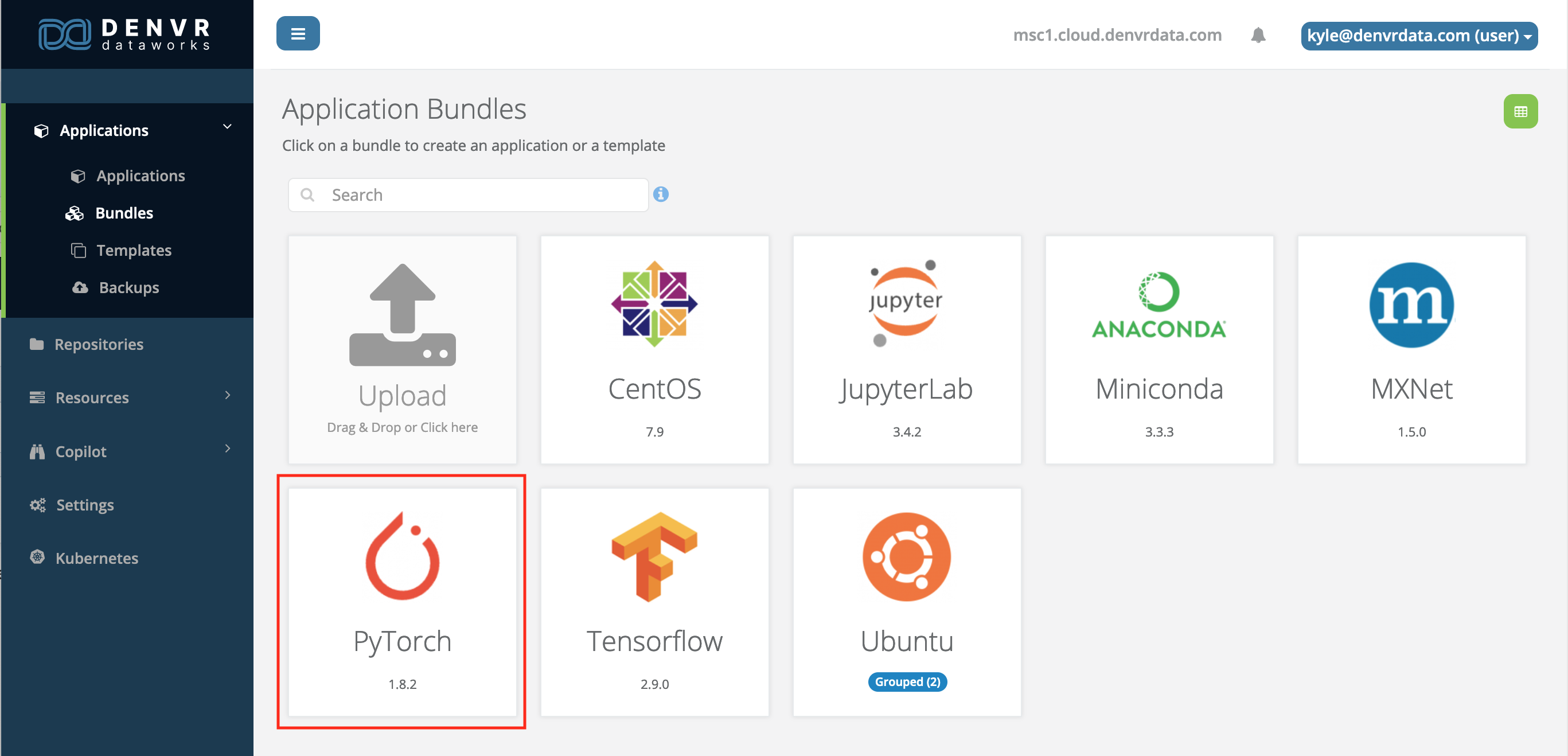Click the Grouped (2) badge on Ubuntu
1568x756 pixels.
pos(907,682)
